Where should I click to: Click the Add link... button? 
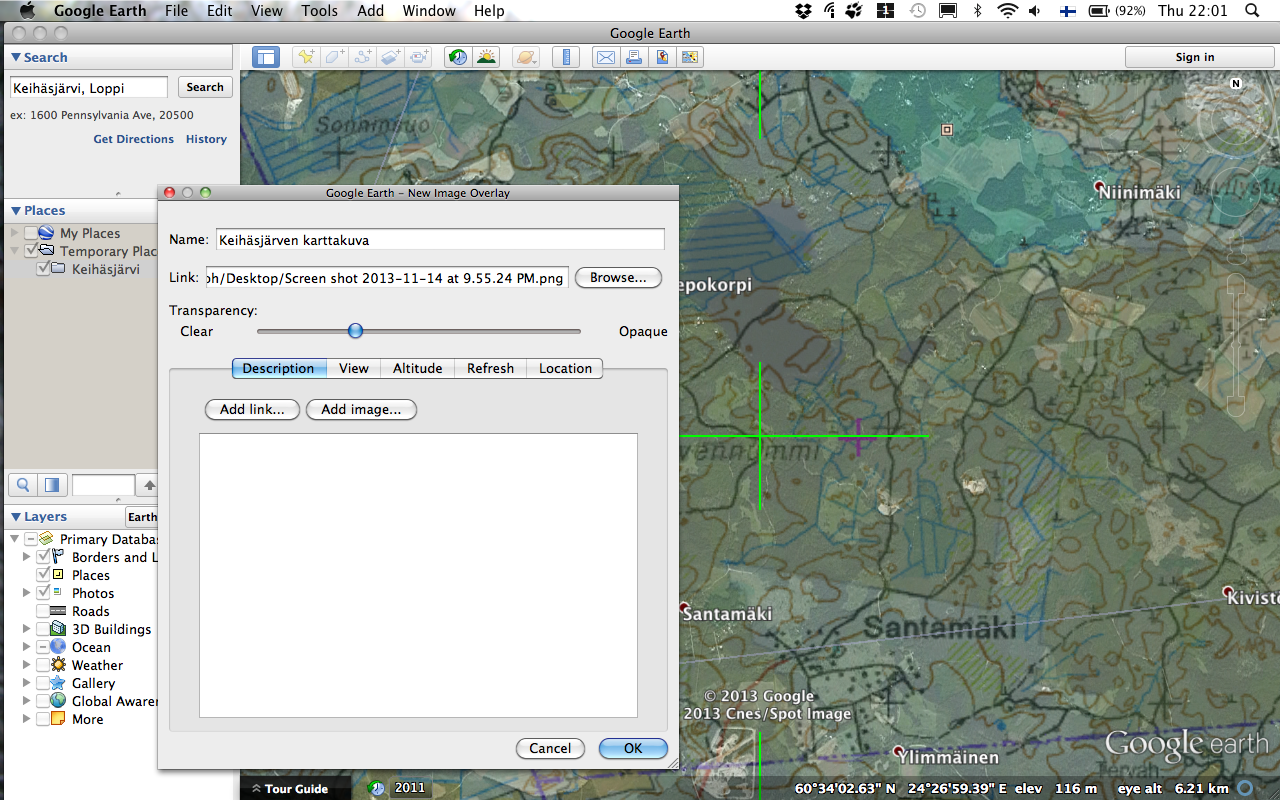252,409
